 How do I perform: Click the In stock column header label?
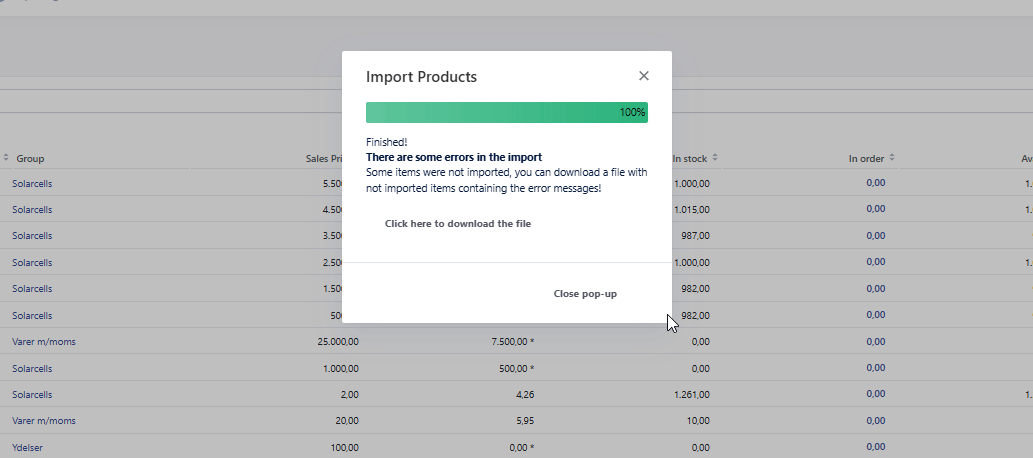coord(690,159)
